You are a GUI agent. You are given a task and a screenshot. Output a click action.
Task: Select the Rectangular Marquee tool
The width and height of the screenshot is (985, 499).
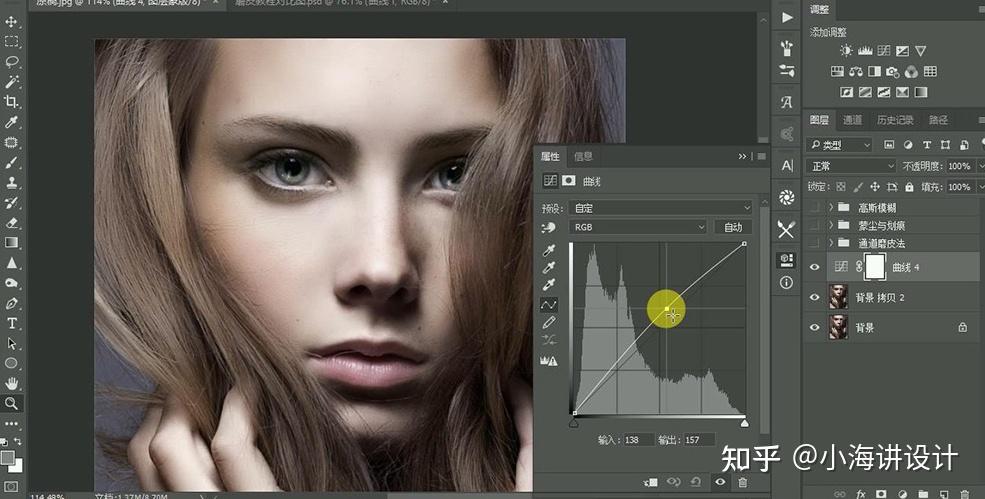(x=11, y=42)
